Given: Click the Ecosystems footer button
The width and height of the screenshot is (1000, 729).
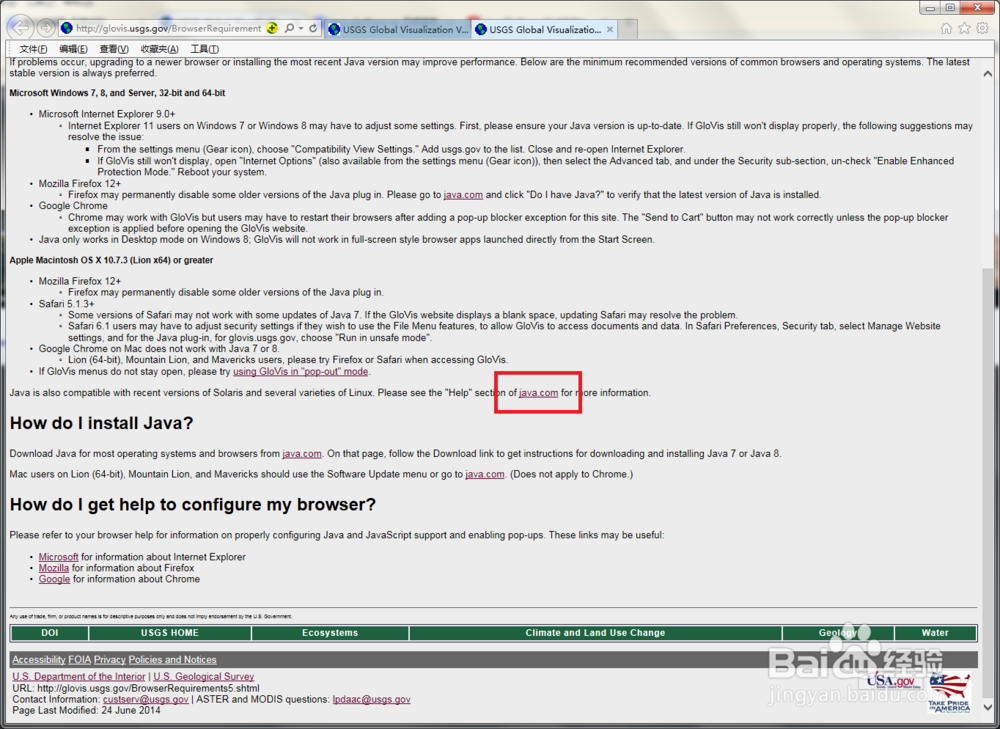Looking at the screenshot, I should [x=330, y=633].
